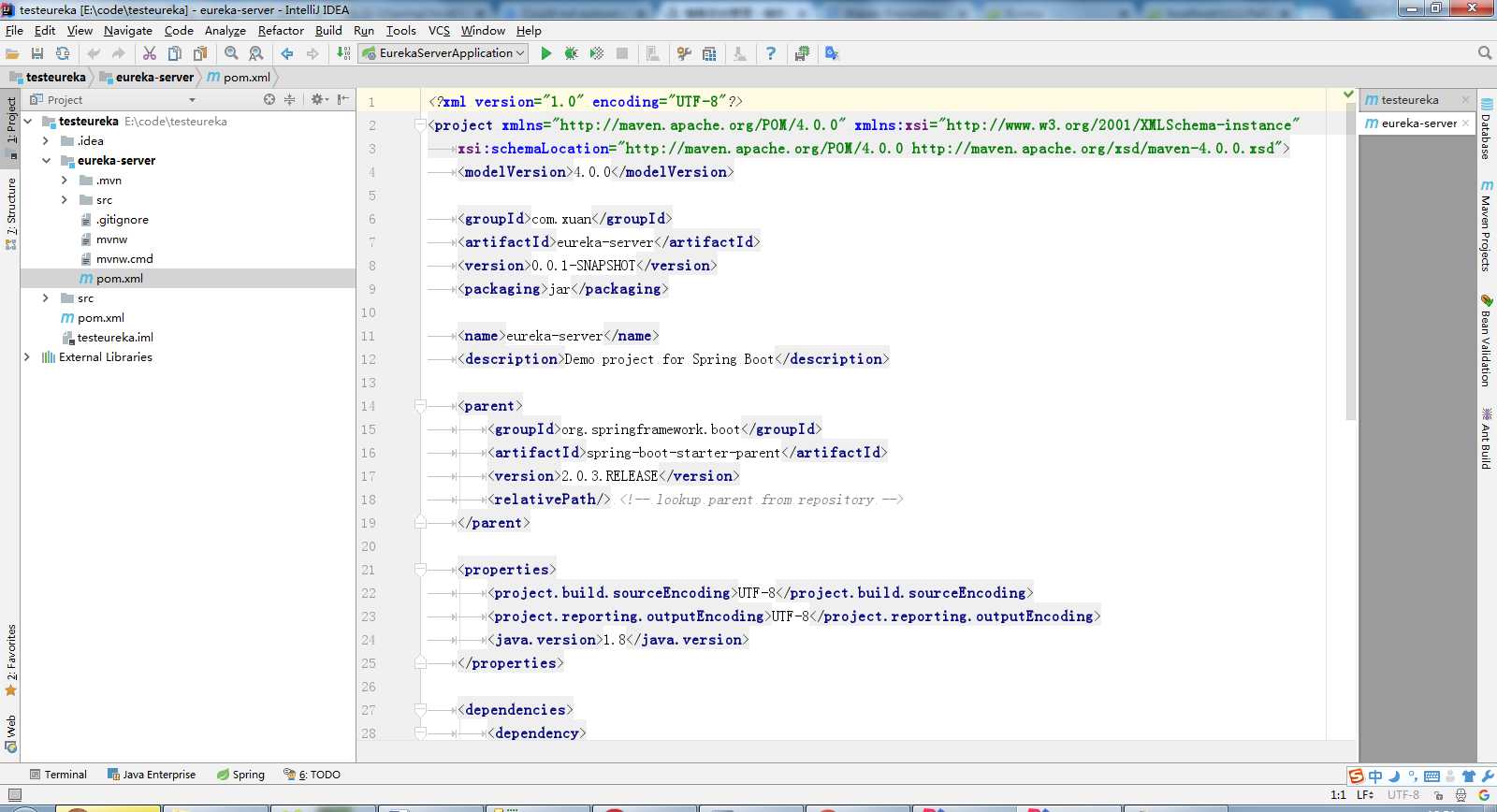Toggle the Maven Projects side panel
Viewport: 1497px width, 812px height.
point(1487,225)
